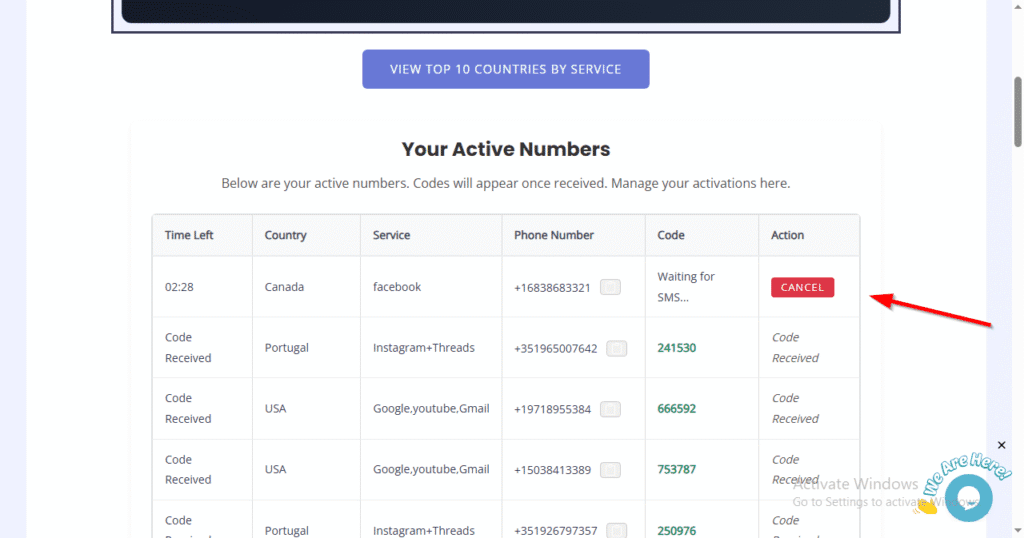
Task: Copy the Portugal number +351926797357
Action: pos(617,530)
